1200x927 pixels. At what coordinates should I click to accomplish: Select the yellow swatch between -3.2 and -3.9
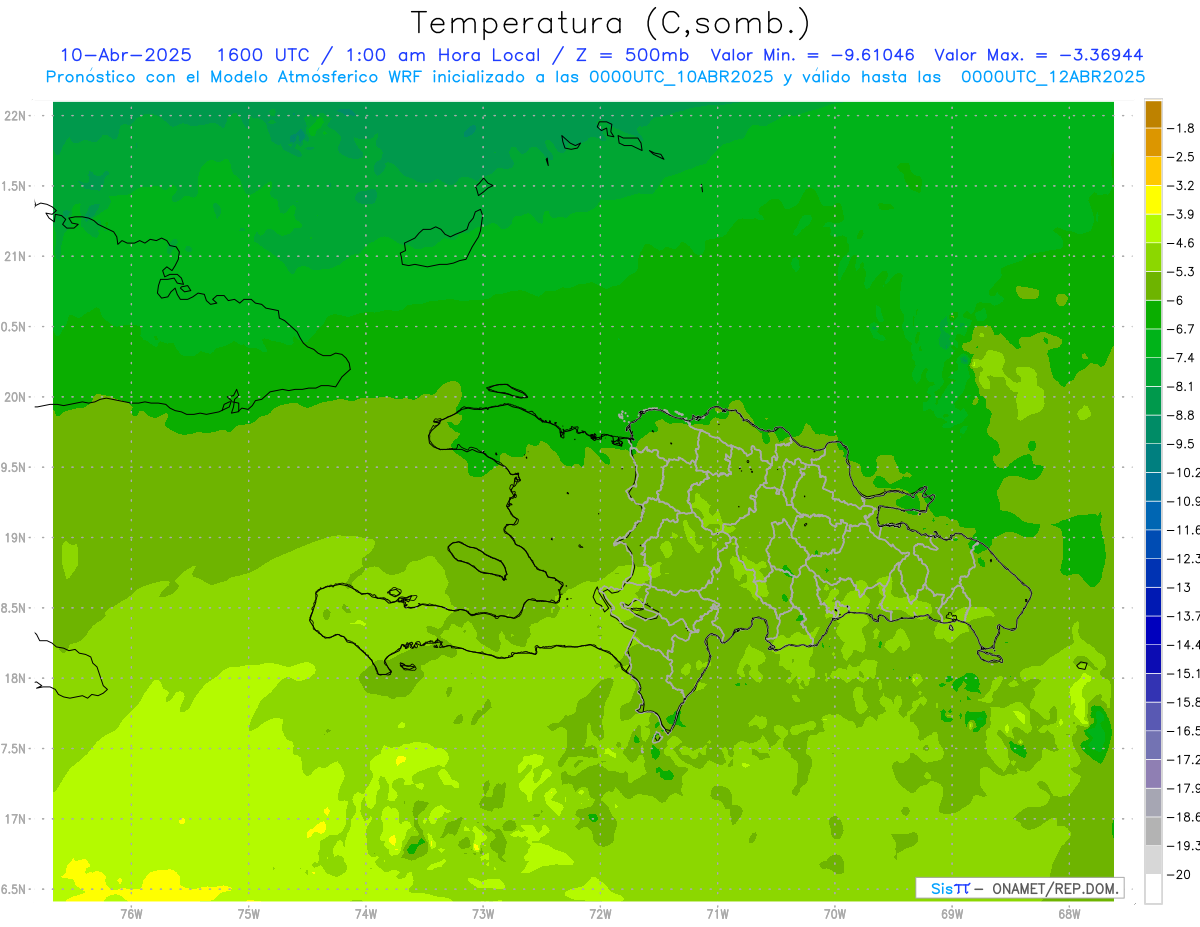coord(1153,200)
